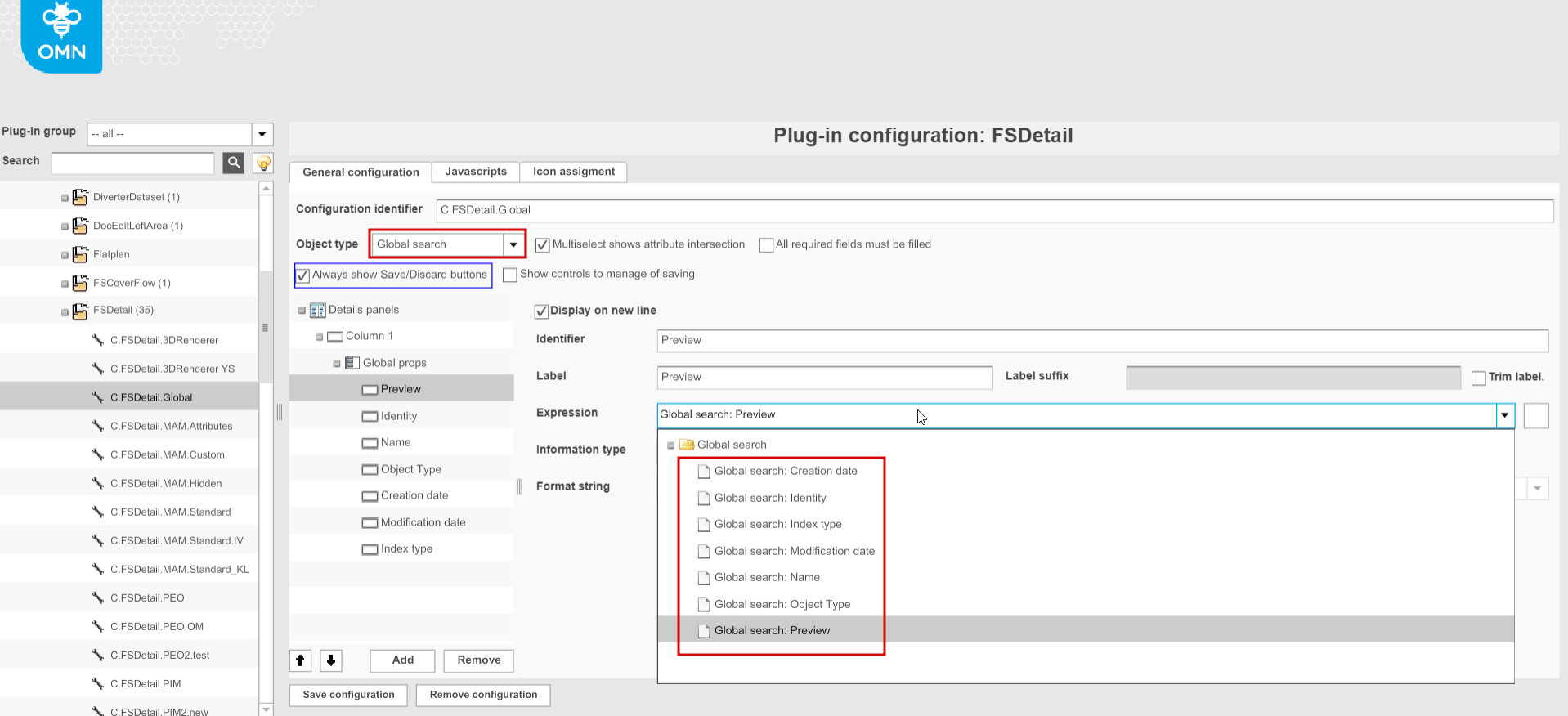The image size is (1568, 716).
Task: Click the Details panels icon
Action: (x=318, y=311)
